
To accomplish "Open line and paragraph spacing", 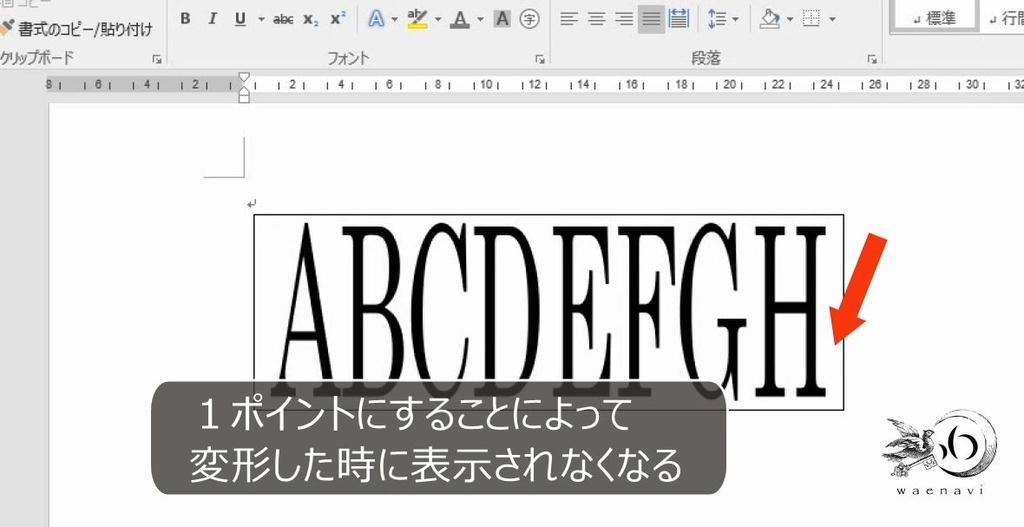I will 717,19.
